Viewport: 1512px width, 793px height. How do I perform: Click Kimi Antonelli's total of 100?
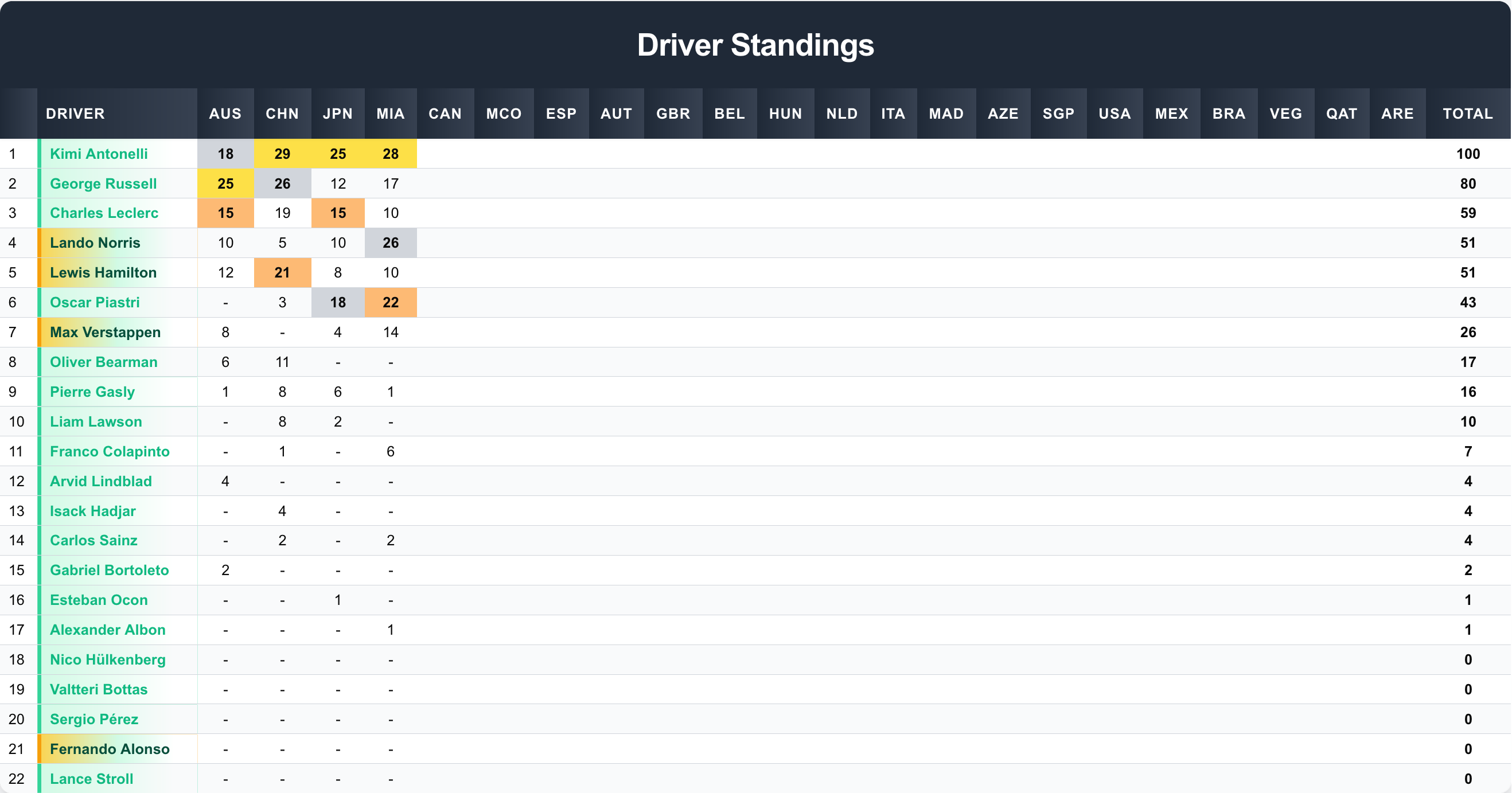(1468, 154)
